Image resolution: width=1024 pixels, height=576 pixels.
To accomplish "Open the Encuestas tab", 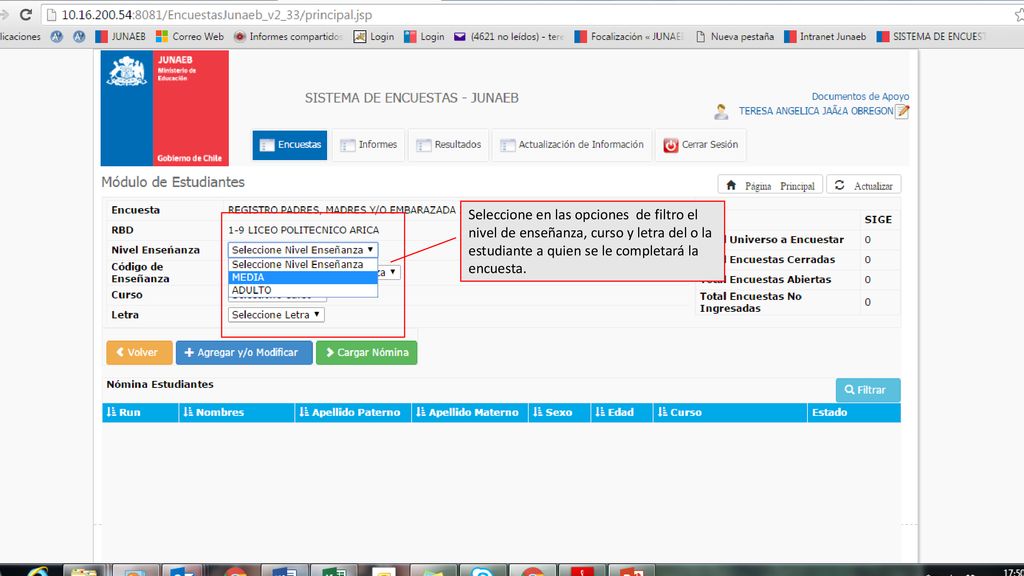I will click(290, 144).
